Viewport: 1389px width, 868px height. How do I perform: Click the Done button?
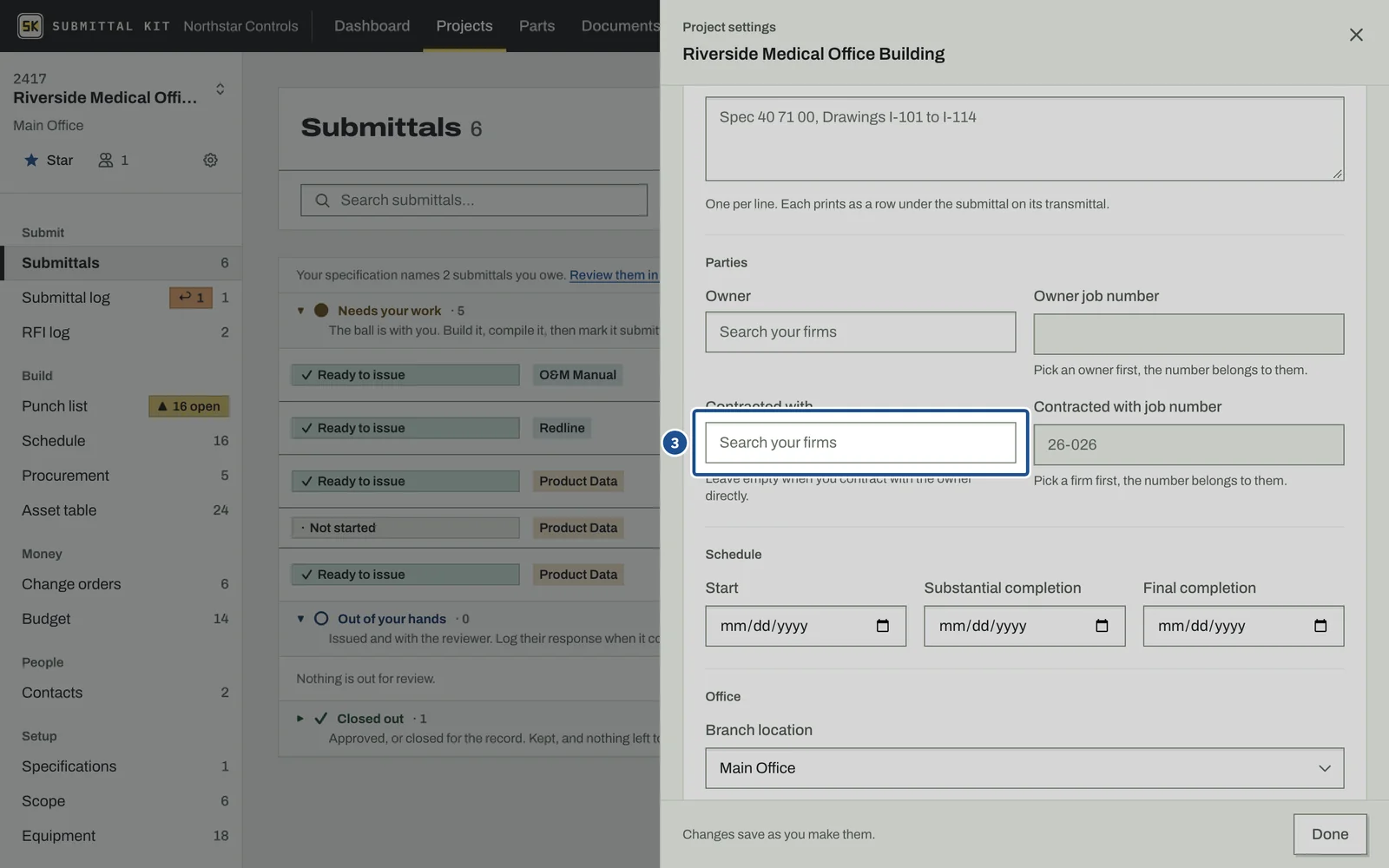tap(1330, 834)
